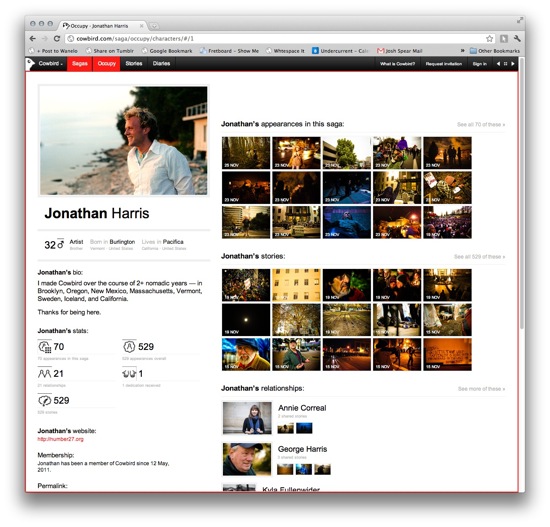This screenshot has height=527, width=550.
Task: Click George Harris's portrait thumbnail
Action: point(247,459)
